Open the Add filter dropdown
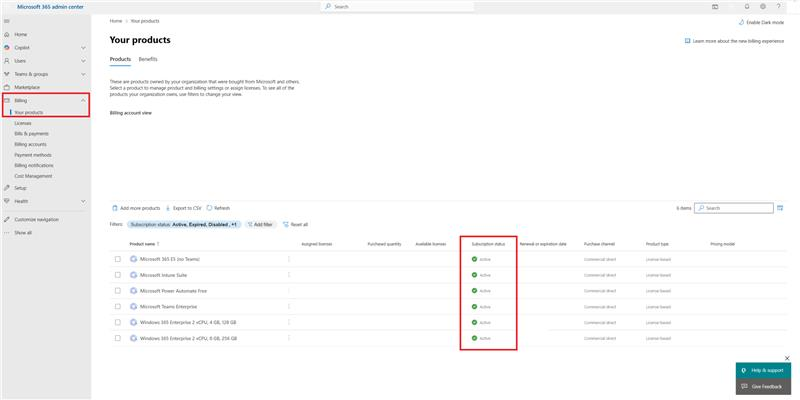This screenshot has height=400, width=800. coord(260,224)
